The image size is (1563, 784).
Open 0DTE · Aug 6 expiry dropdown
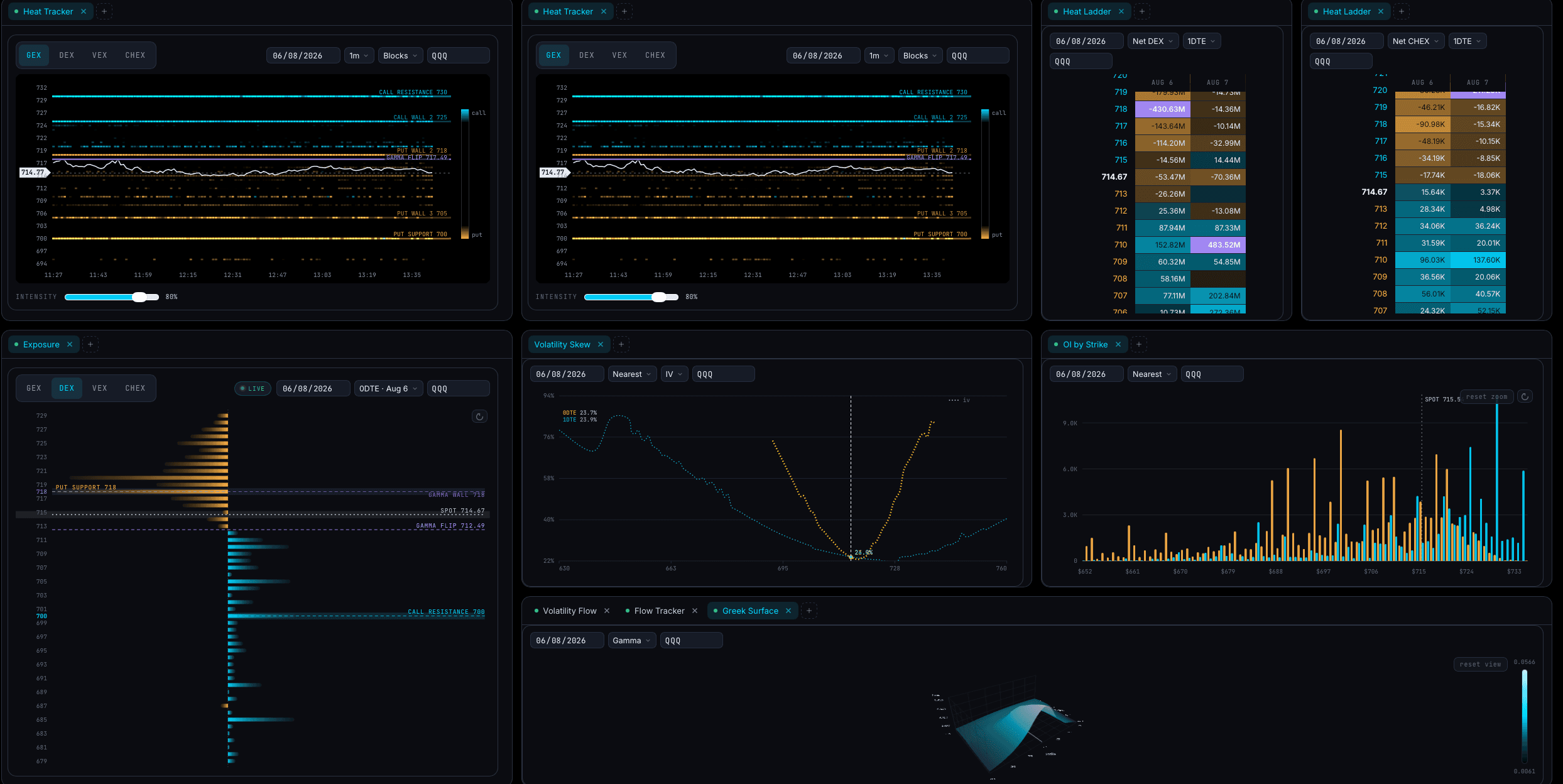(388, 388)
